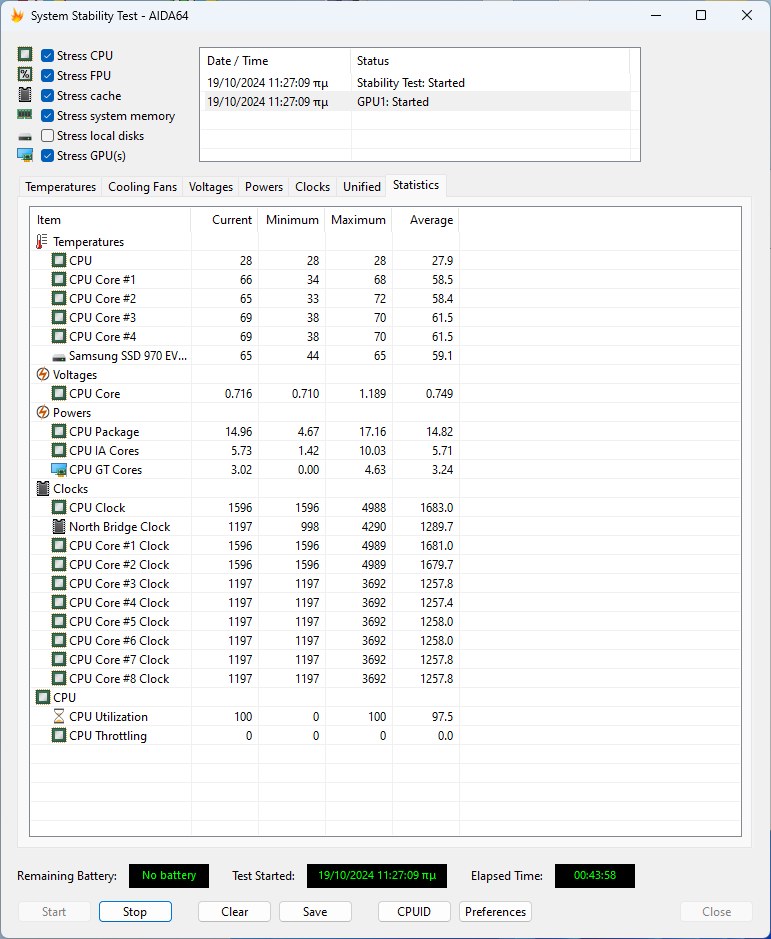This screenshot has width=771, height=939.
Task: Open the CPUID panel
Action: (x=414, y=911)
